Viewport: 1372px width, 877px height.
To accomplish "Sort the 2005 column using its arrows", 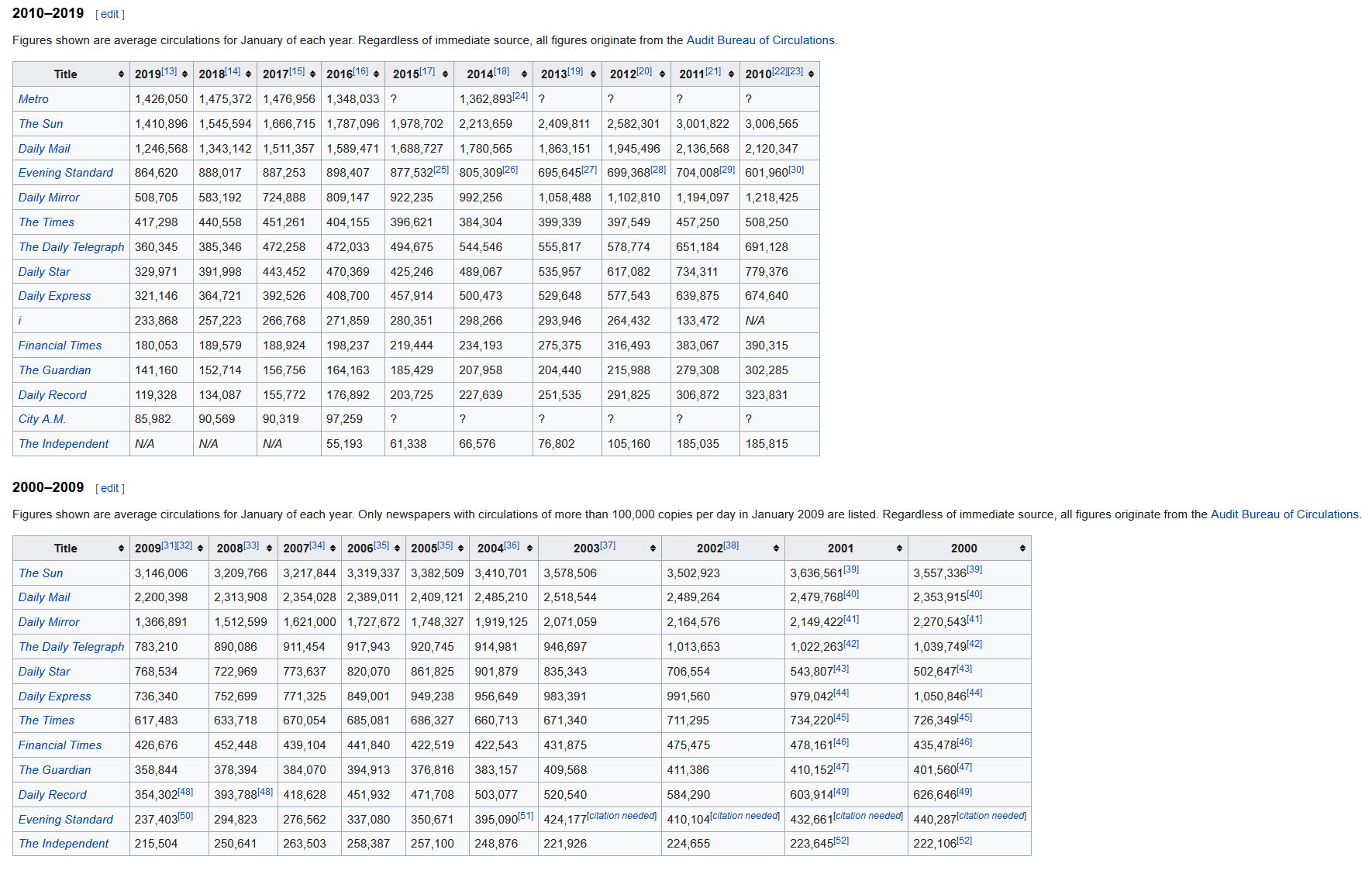I will pos(460,549).
